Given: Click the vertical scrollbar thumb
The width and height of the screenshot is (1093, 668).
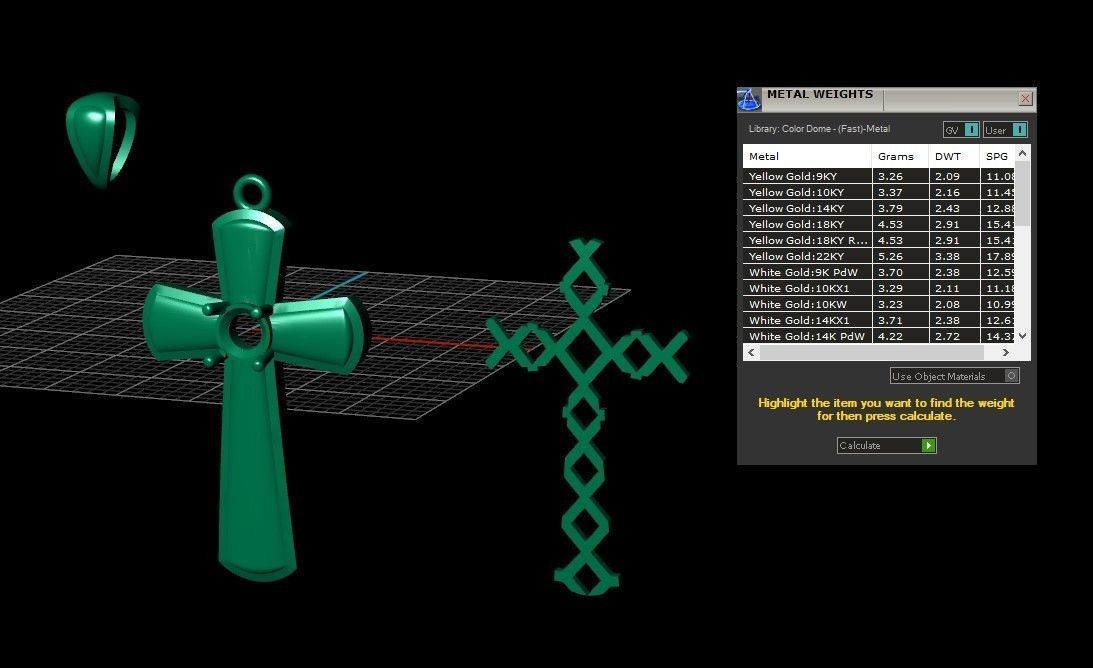Looking at the screenshot, I should tap(1023, 193).
